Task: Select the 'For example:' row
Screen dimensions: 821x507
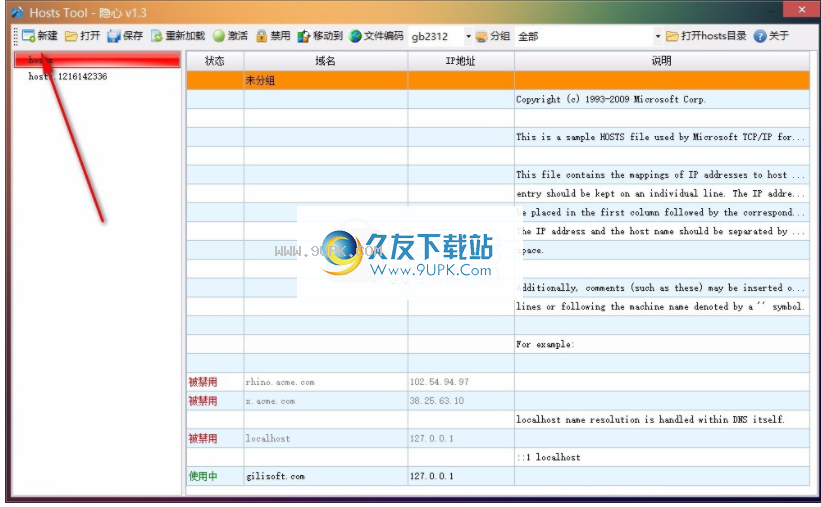Action: click(498, 344)
